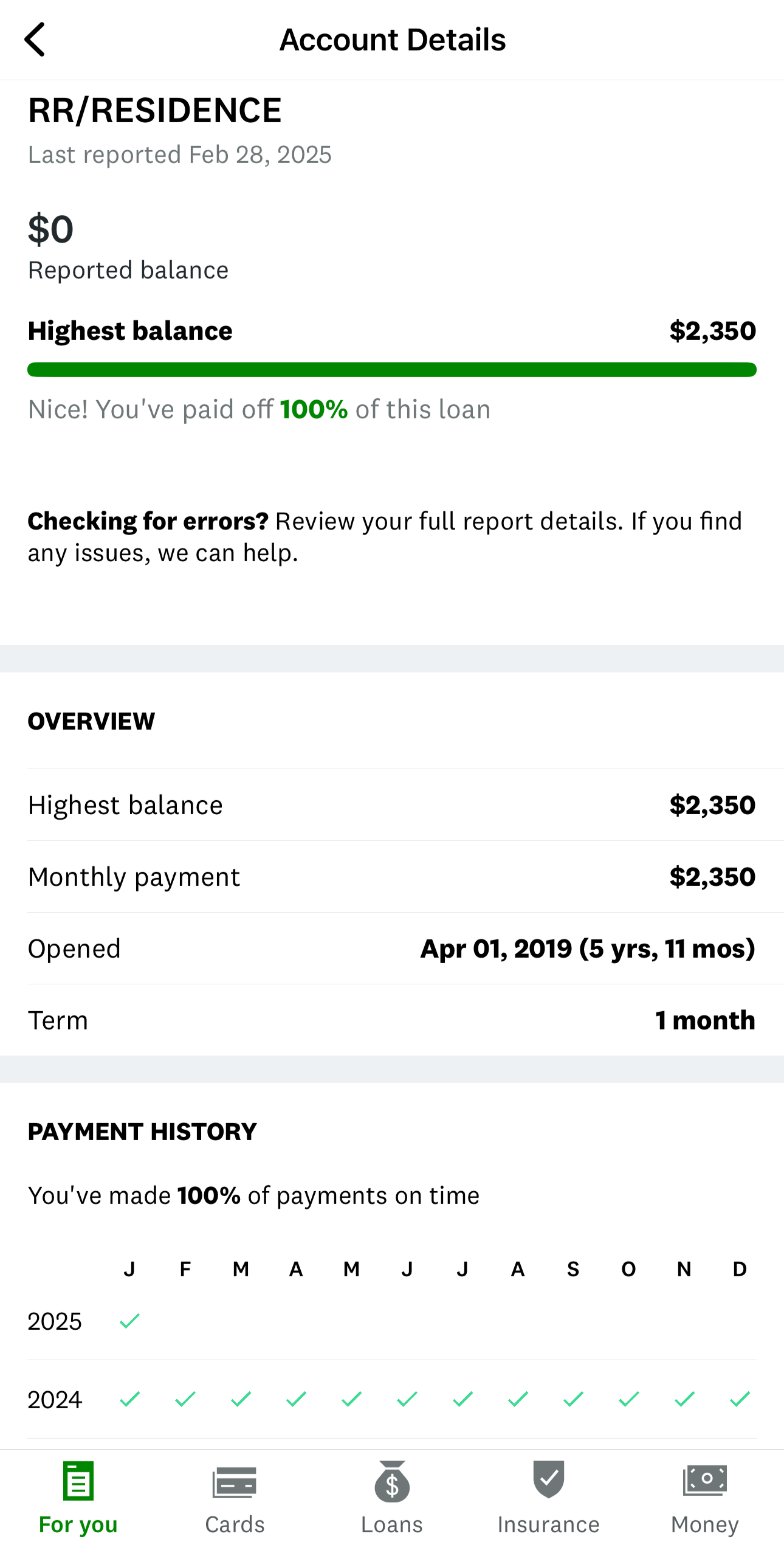Open the Cards tab icon
784x1542 pixels.
point(235,1481)
